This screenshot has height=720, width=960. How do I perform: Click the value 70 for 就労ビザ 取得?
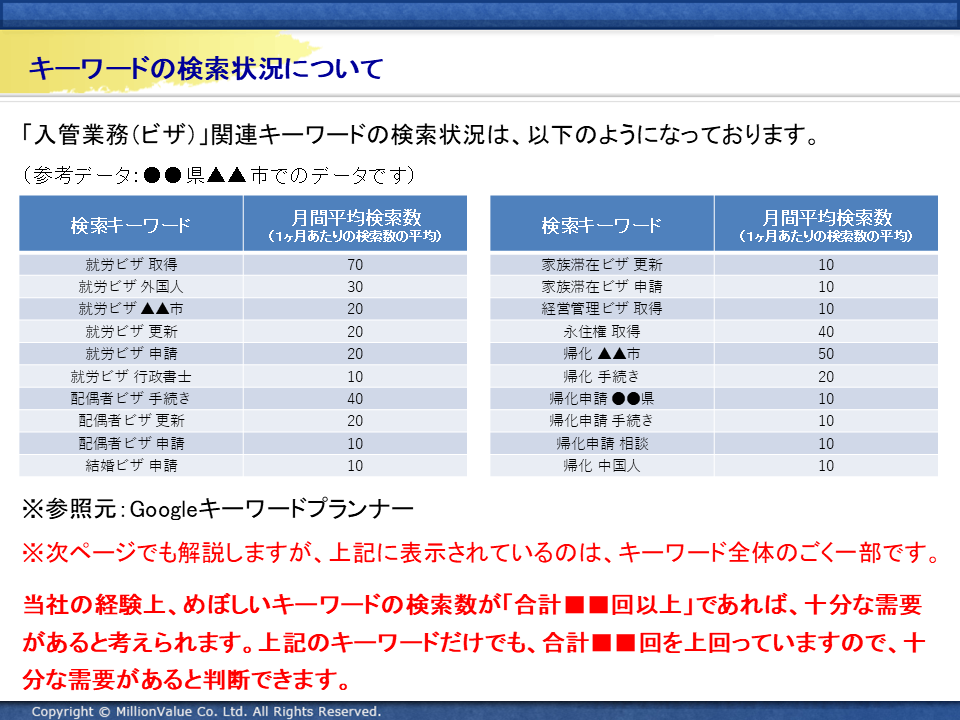pyautogui.click(x=355, y=264)
